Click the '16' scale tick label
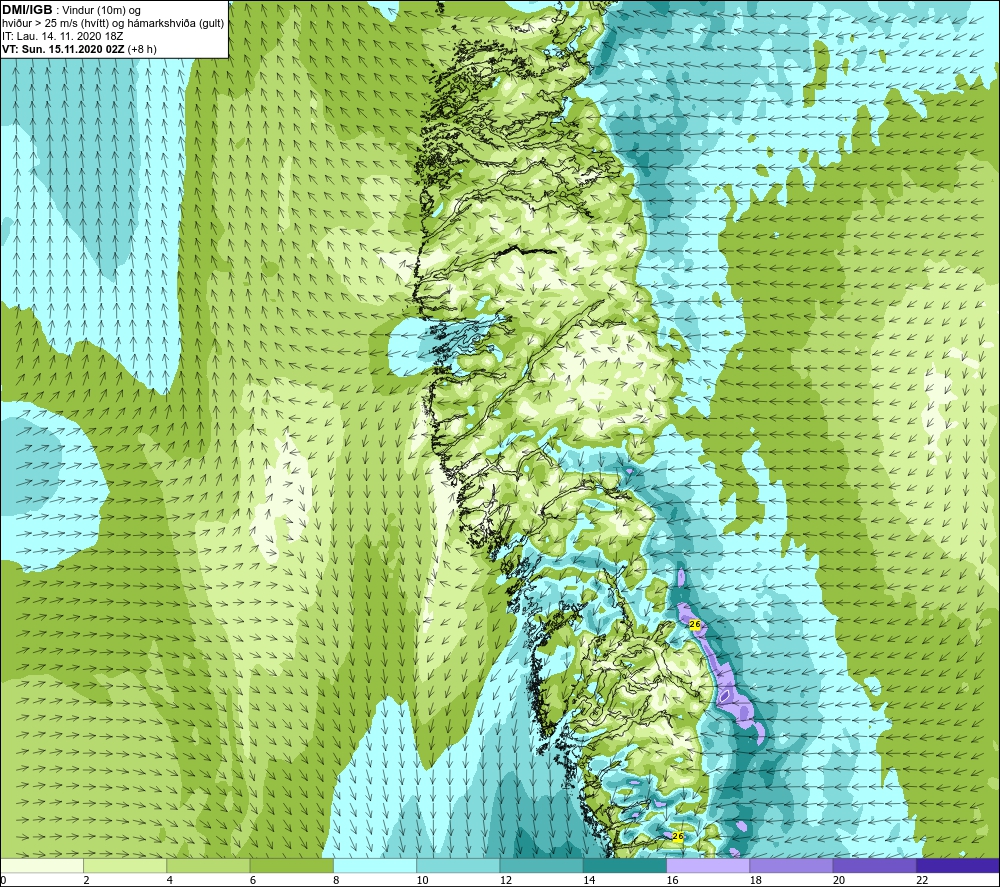The image size is (1000, 887). coord(672,880)
